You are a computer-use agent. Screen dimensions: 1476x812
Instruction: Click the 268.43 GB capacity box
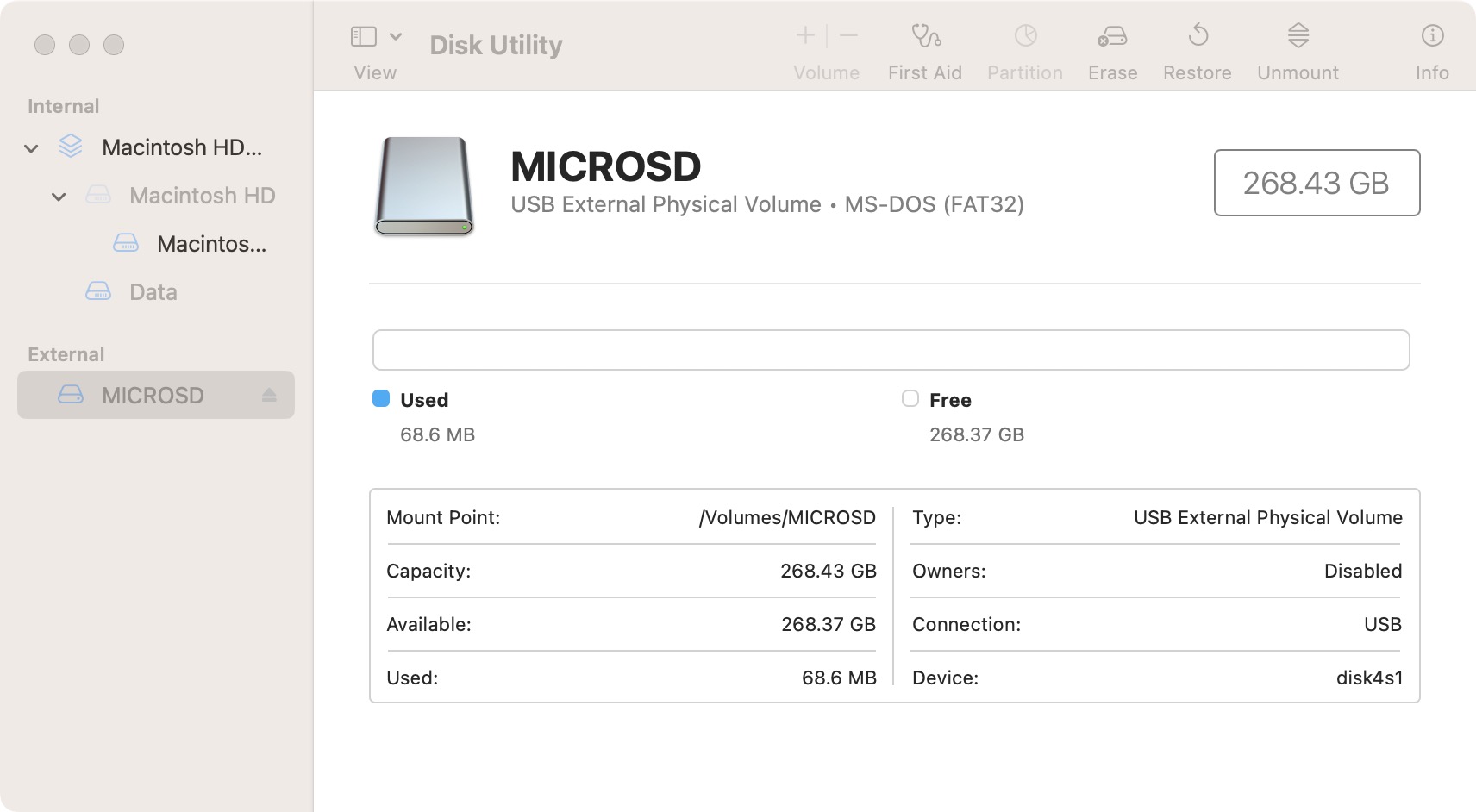[x=1317, y=183]
